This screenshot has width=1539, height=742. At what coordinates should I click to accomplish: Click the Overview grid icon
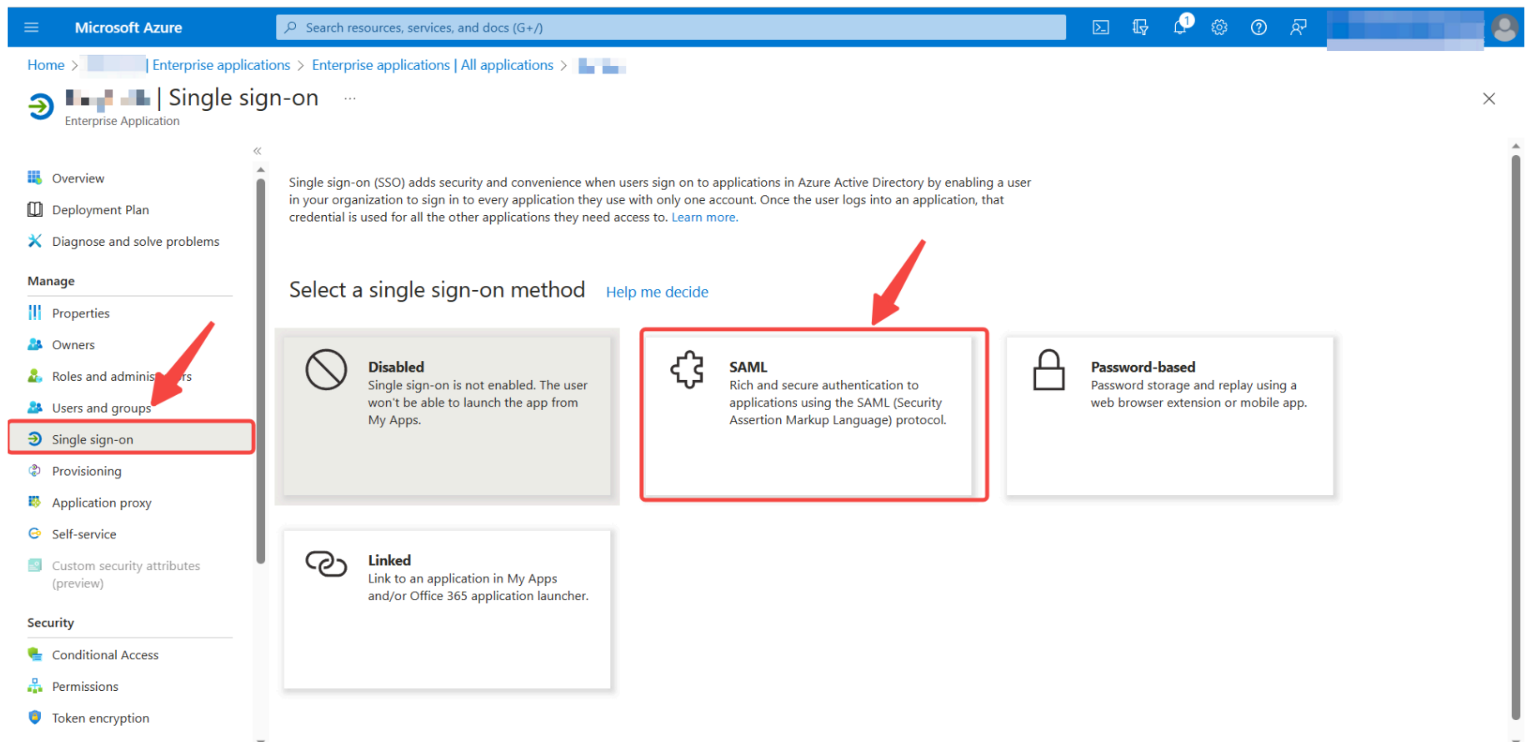pos(35,178)
